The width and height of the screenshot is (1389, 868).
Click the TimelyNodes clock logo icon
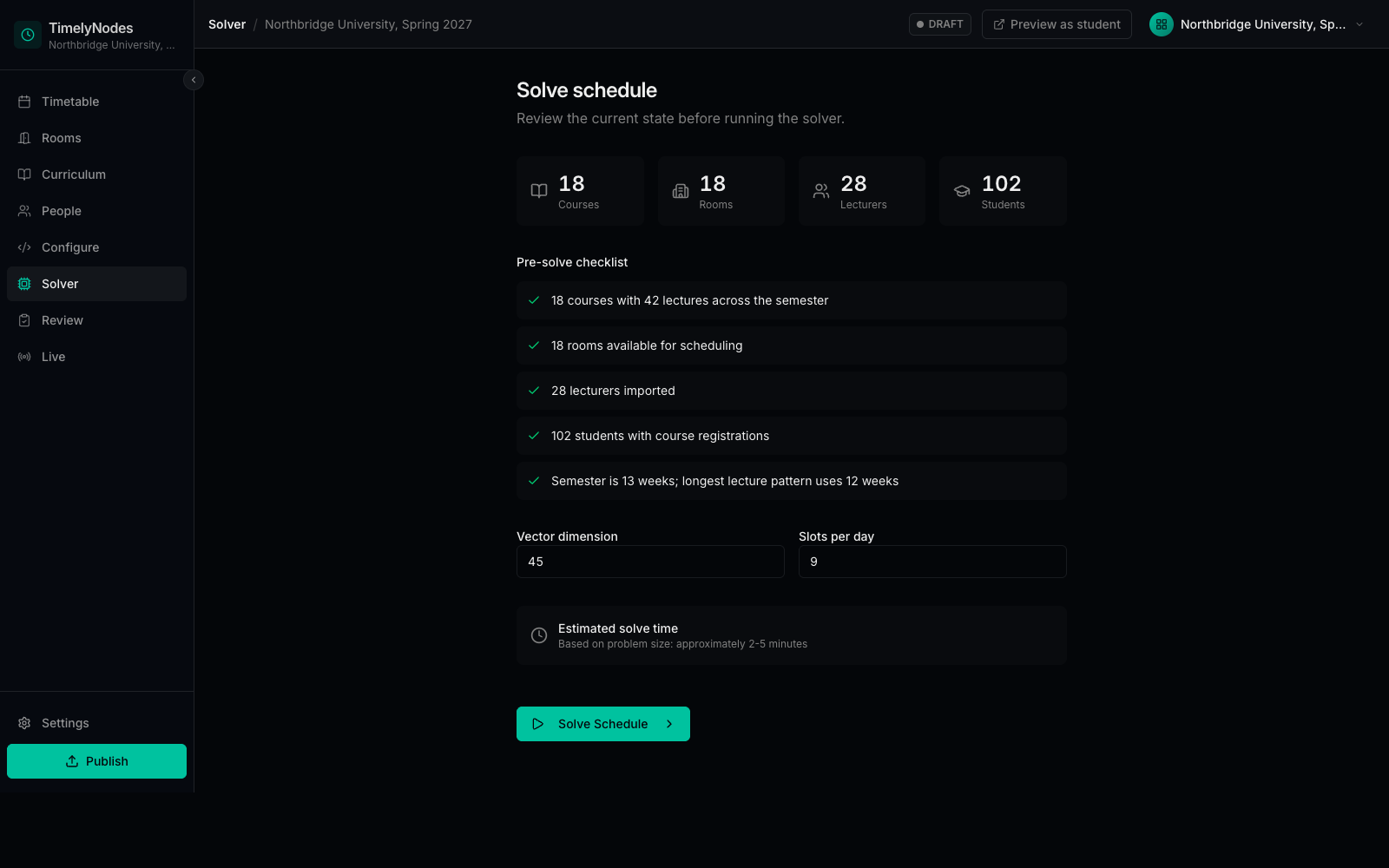pyautogui.click(x=28, y=35)
